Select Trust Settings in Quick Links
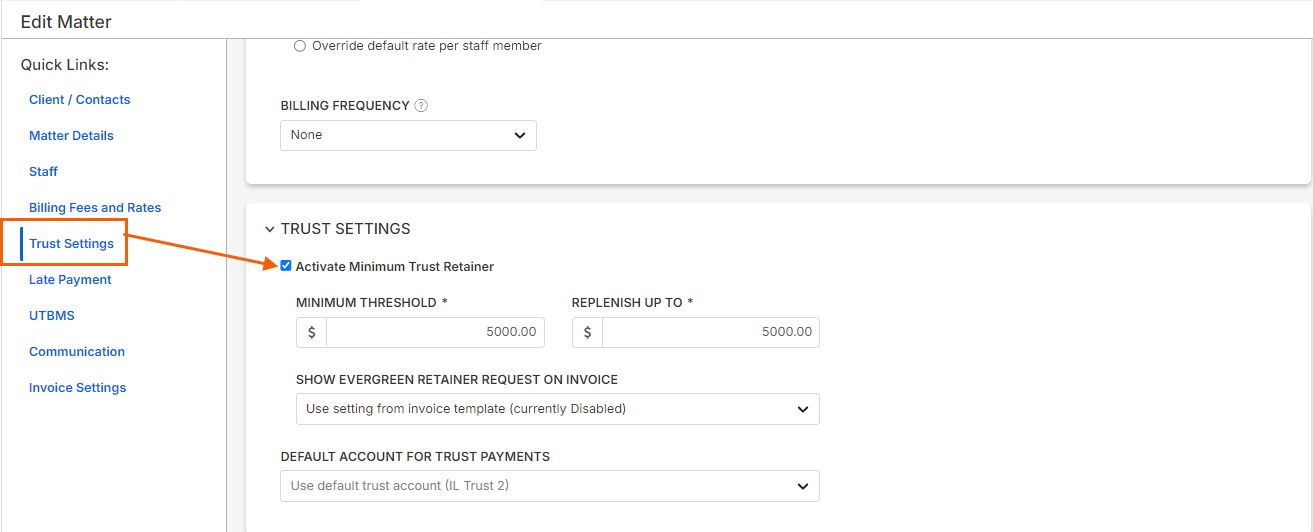 coord(71,244)
